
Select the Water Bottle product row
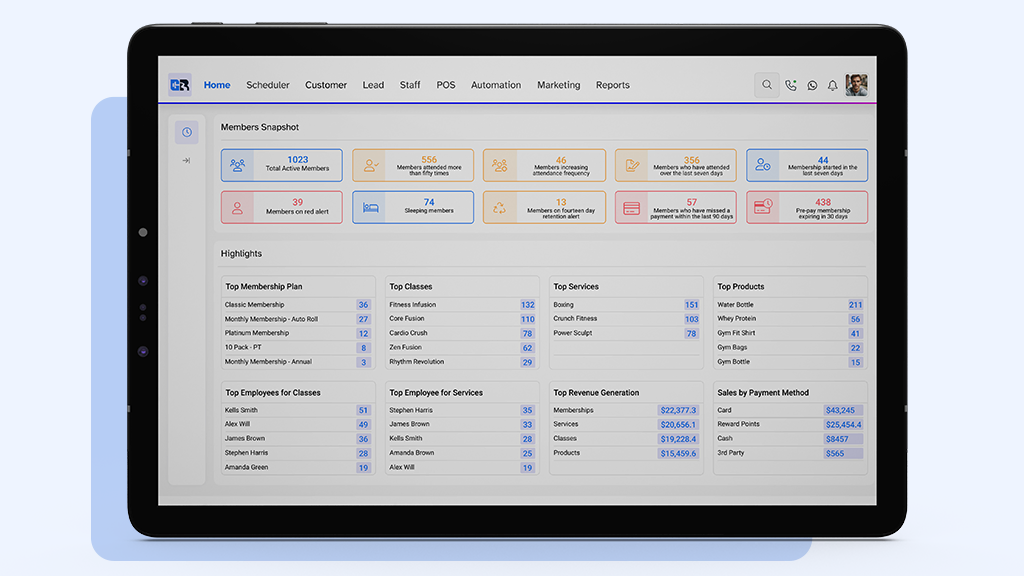[735, 305]
